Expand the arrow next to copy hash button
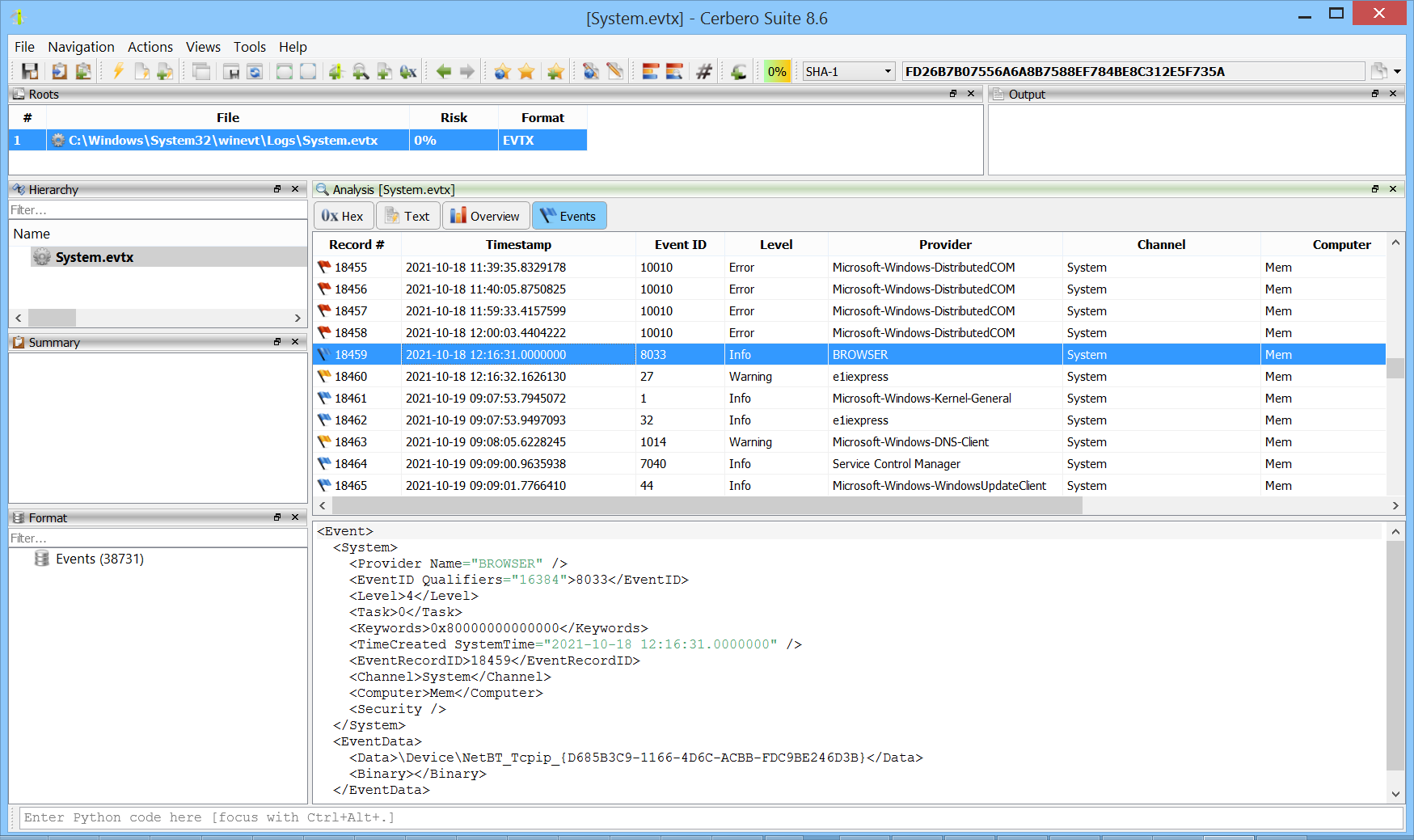Viewport: 1414px width, 840px height. pos(1398,72)
